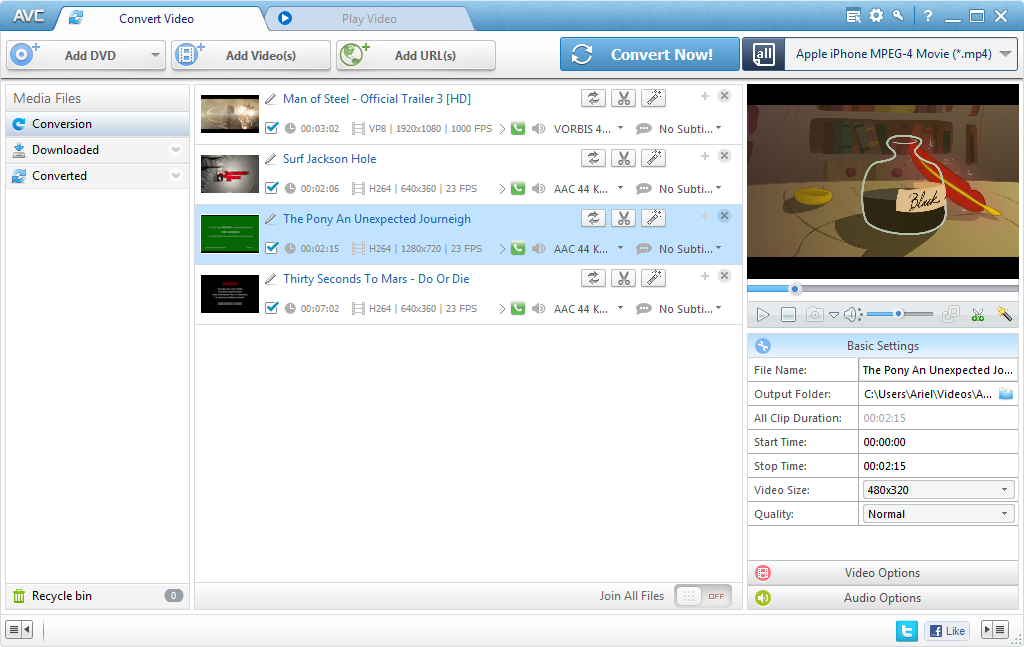Click the Stop Time field 00:02:15
Viewport: 1024px width, 647px height.
click(x=938, y=466)
